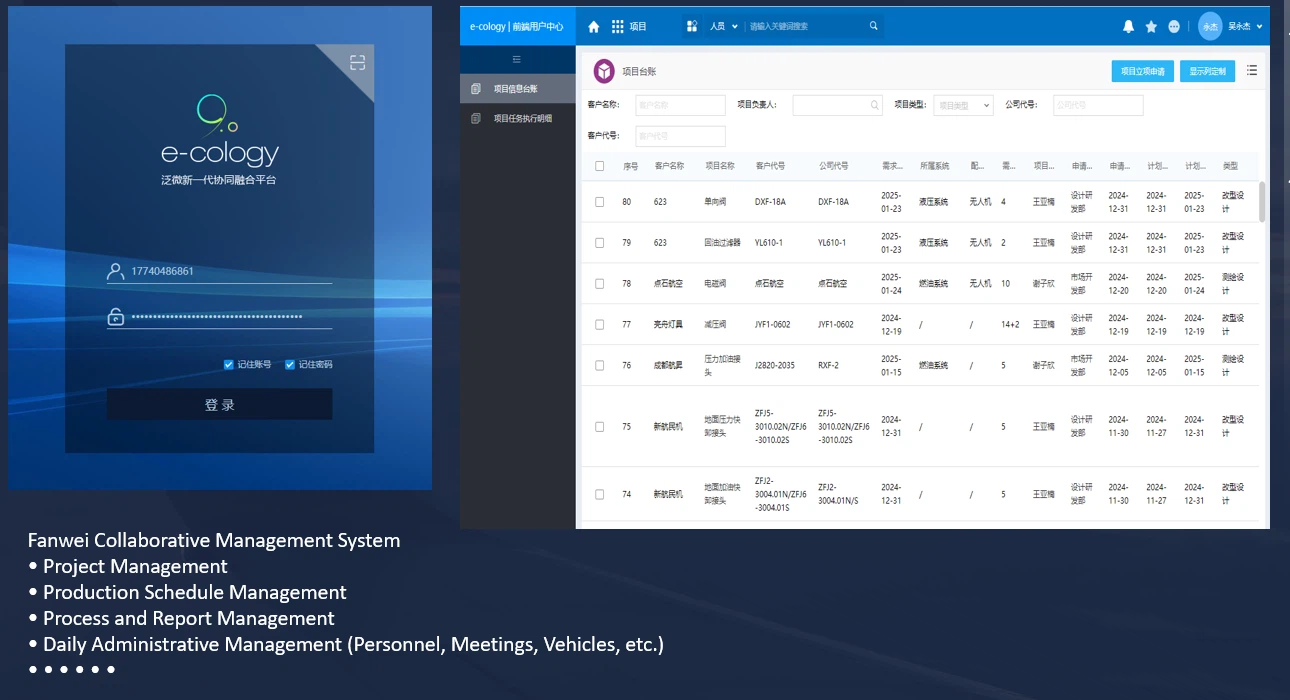Click the user avatar 永杰

coord(1210,26)
